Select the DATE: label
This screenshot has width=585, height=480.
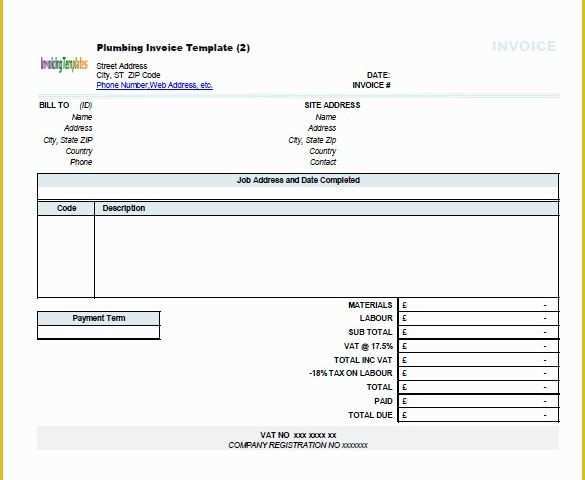pos(378,75)
